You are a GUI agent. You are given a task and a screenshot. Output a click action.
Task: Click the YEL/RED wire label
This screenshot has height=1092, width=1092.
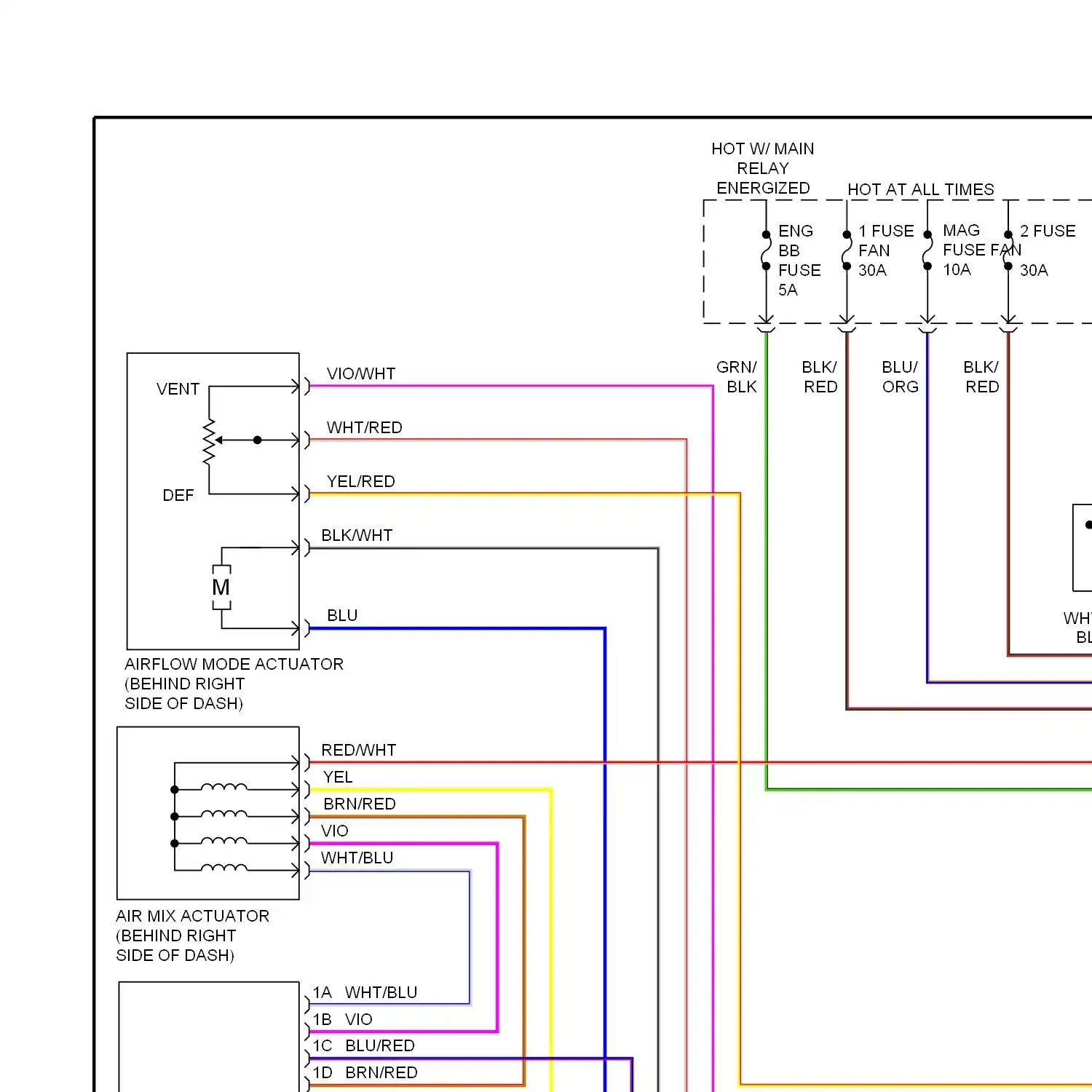pos(361,481)
